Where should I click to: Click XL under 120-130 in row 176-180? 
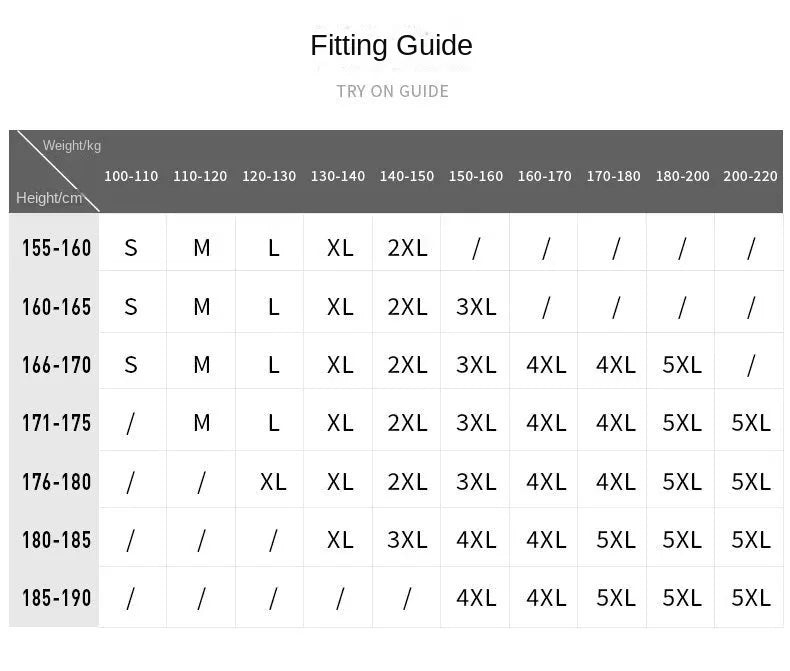click(x=273, y=482)
